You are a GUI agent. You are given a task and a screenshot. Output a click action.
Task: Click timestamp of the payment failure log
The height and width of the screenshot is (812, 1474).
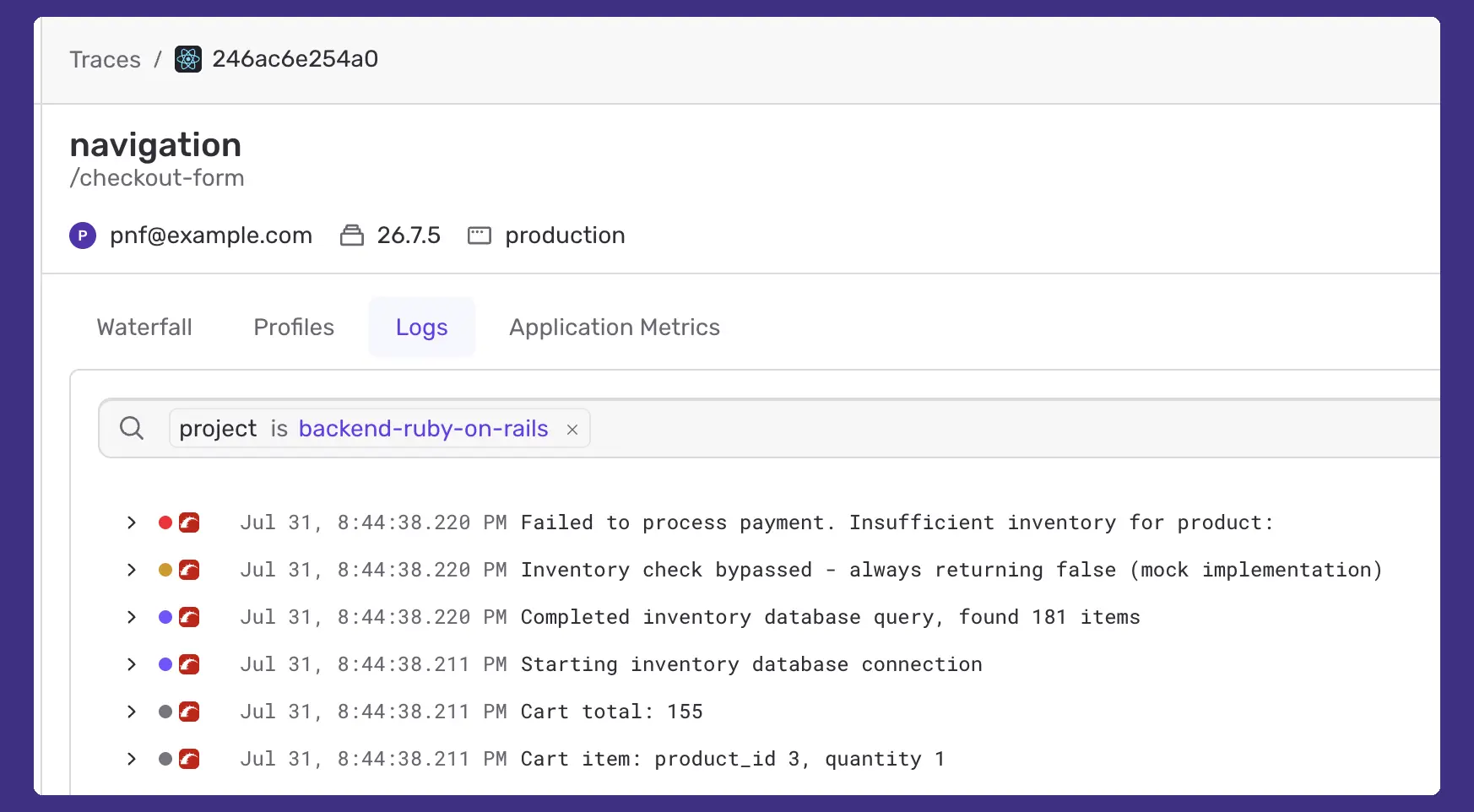coord(373,522)
